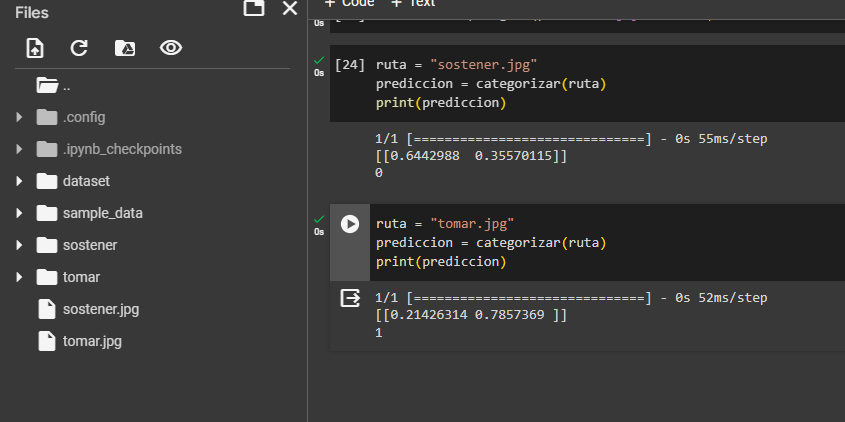This screenshot has width=845, height=422.
Task: Toggle show hidden files eye icon
Action: [x=170, y=48]
